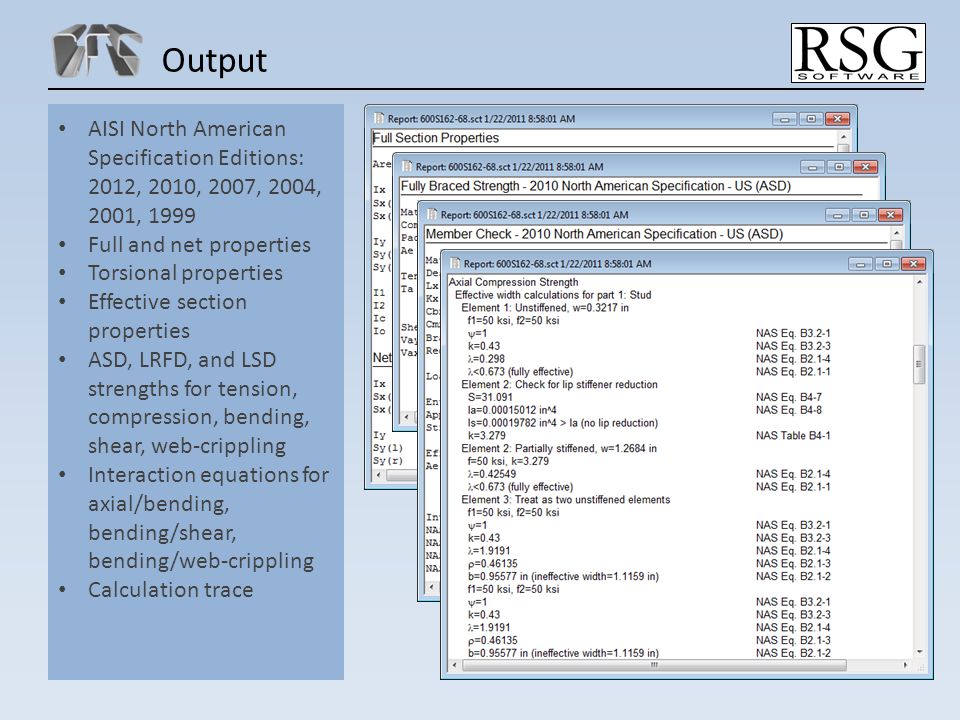Click the document icon of the Full Section Properties window
Viewport: 960px width, 720px height.
tap(378, 118)
